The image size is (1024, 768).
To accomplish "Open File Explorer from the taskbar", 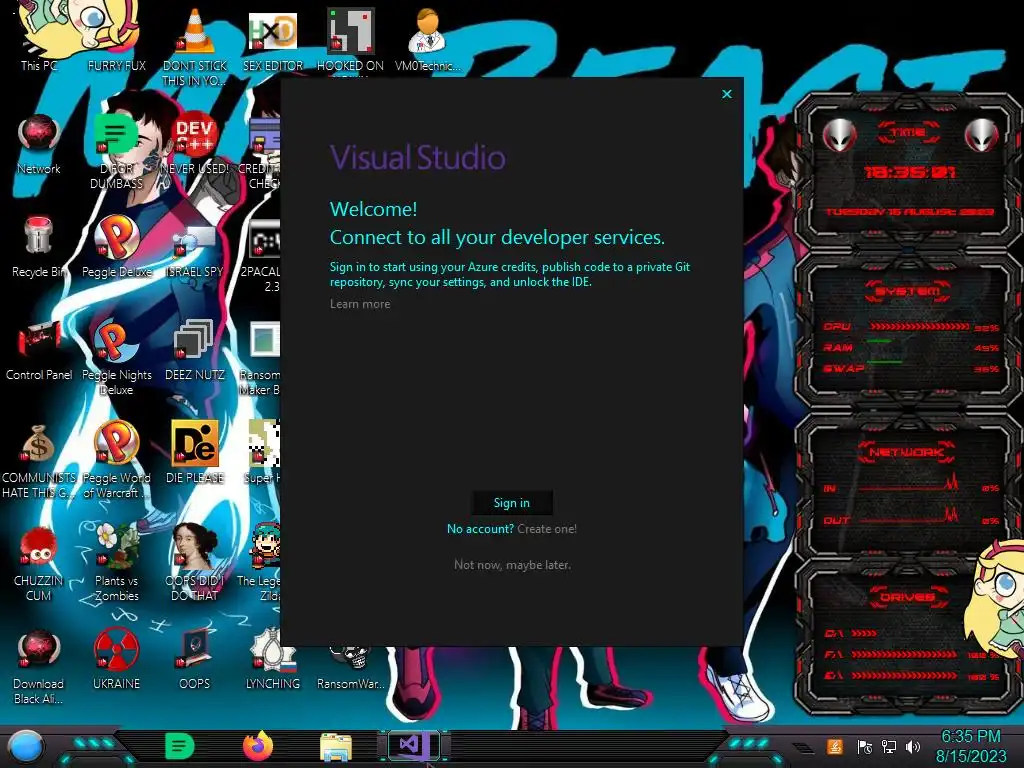I will pos(336,747).
